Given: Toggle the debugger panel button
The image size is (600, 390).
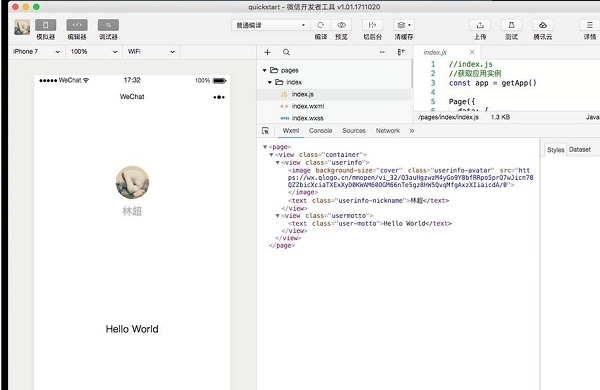Looking at the screenshot, I should (108, 25).
